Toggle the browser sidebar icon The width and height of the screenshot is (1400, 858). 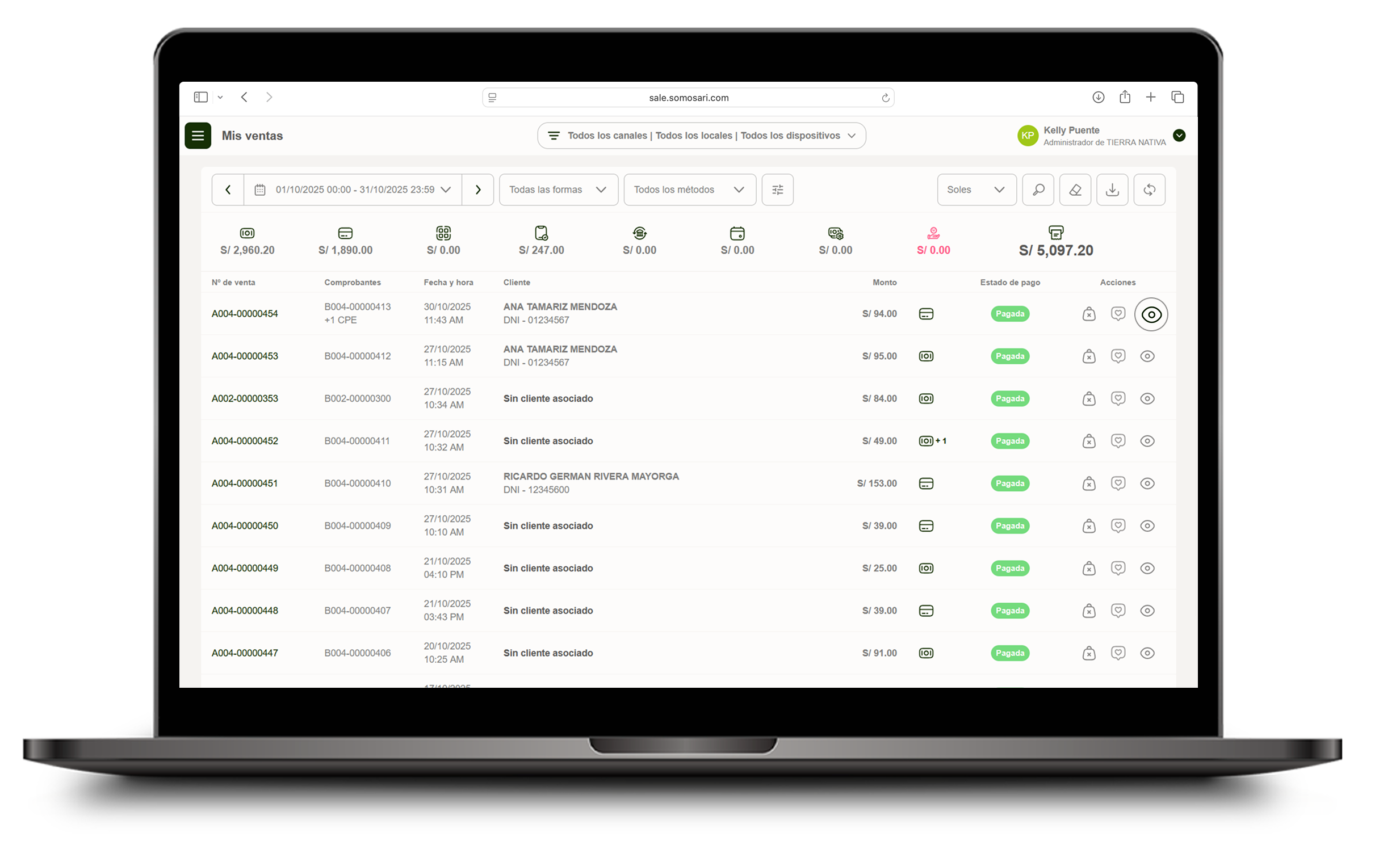pyautogui.click(x=200, y=97)
